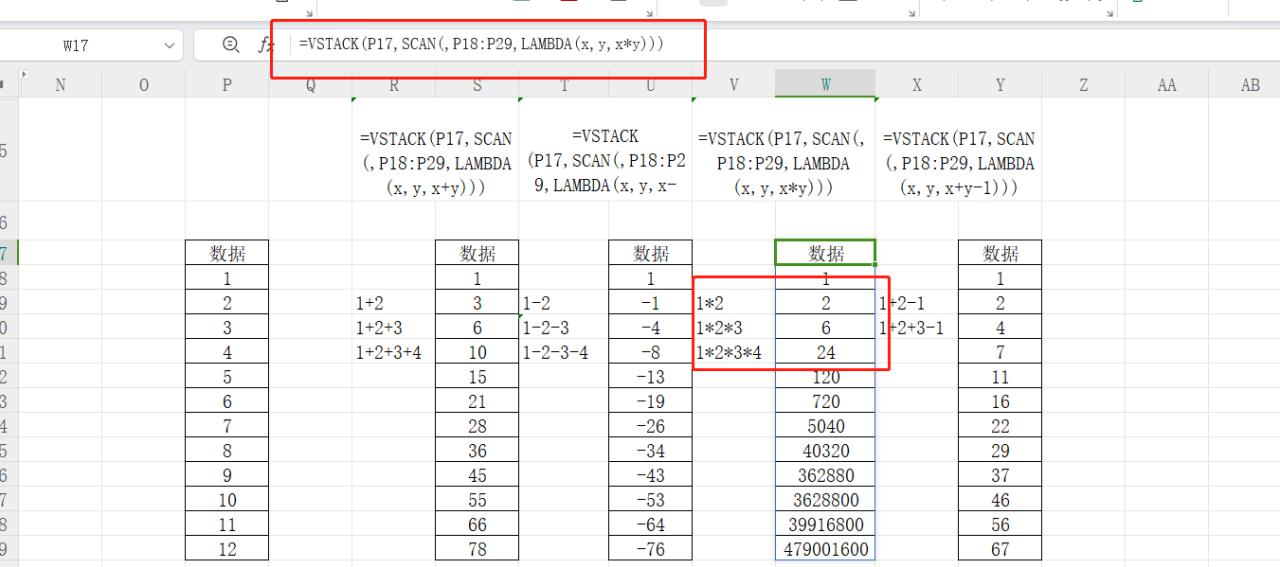Select column header U
This screenshot has height=567, width=1280.
[x=650, y=85]
